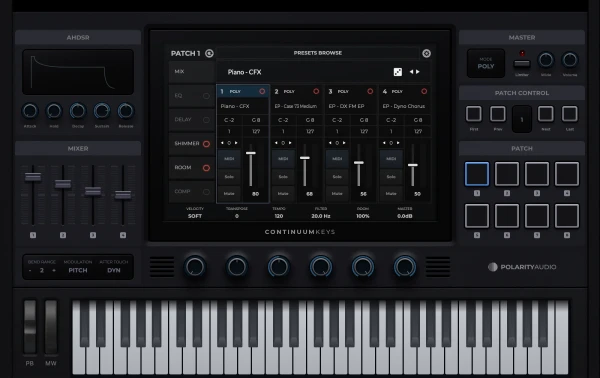Click Mixer channel 4 fader handle
This screenshot has width=600, height=378.
click(123, 195)
